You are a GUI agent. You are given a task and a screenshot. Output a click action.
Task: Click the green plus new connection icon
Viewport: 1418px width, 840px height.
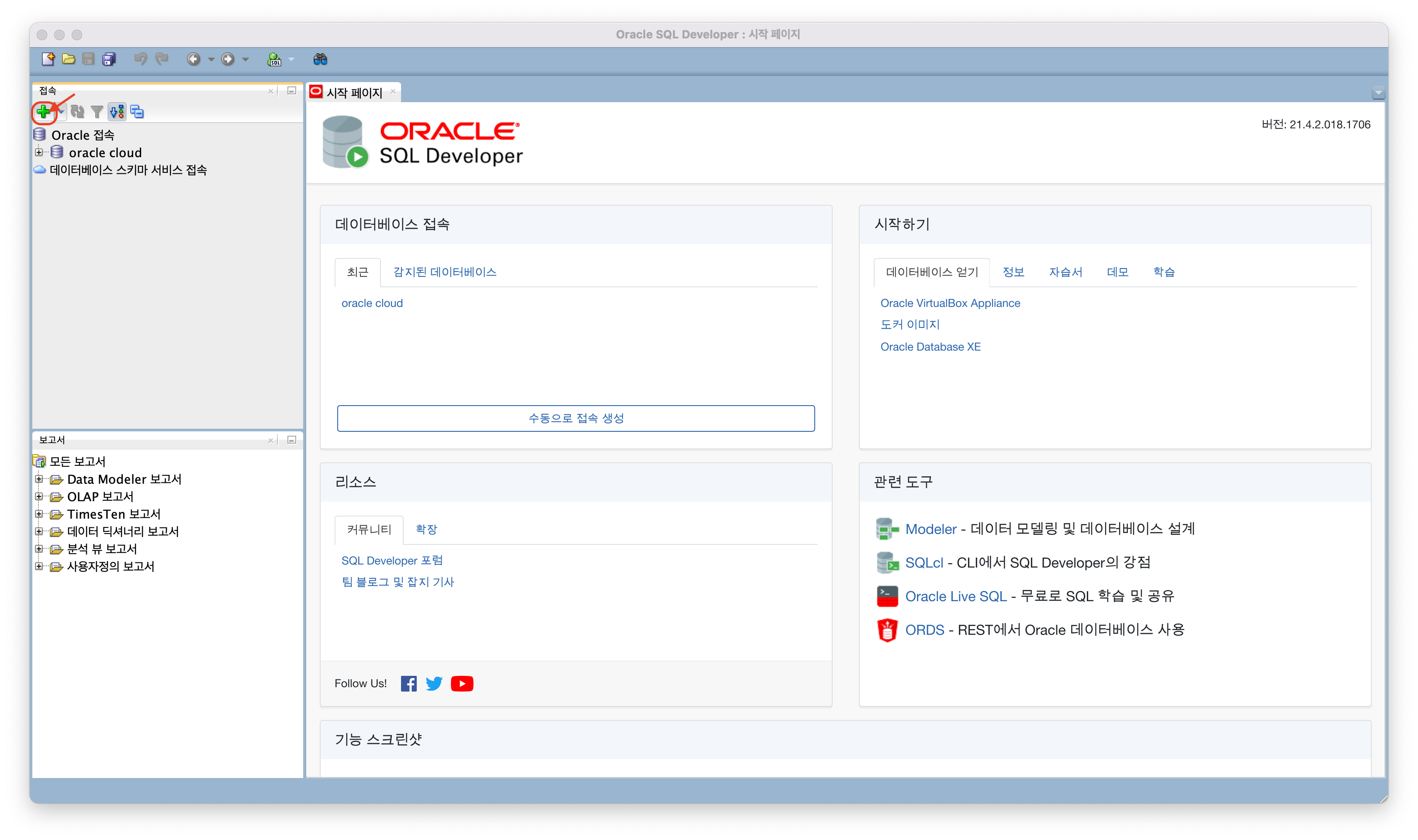point(44,111)
